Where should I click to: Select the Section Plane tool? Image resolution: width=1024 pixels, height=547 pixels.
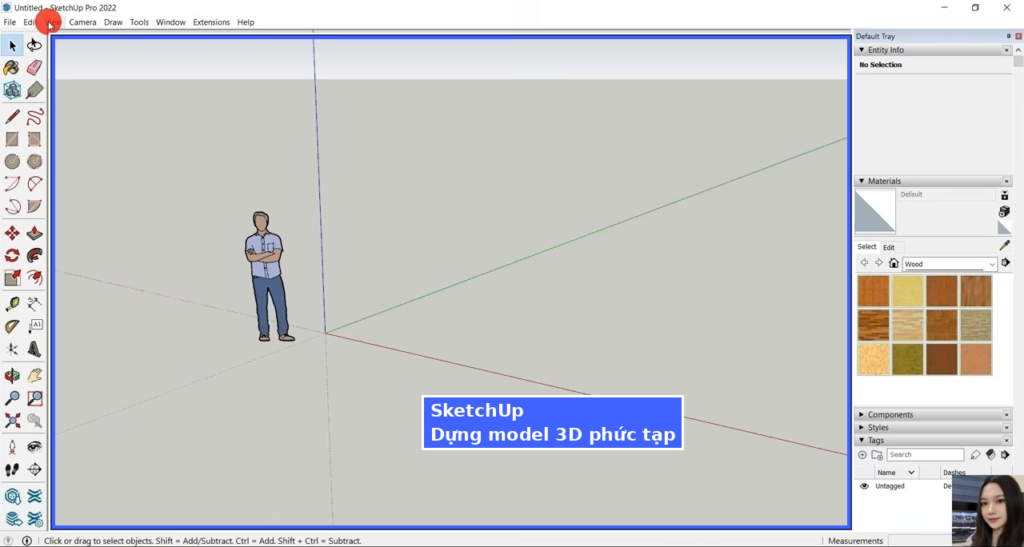[35, 469]
